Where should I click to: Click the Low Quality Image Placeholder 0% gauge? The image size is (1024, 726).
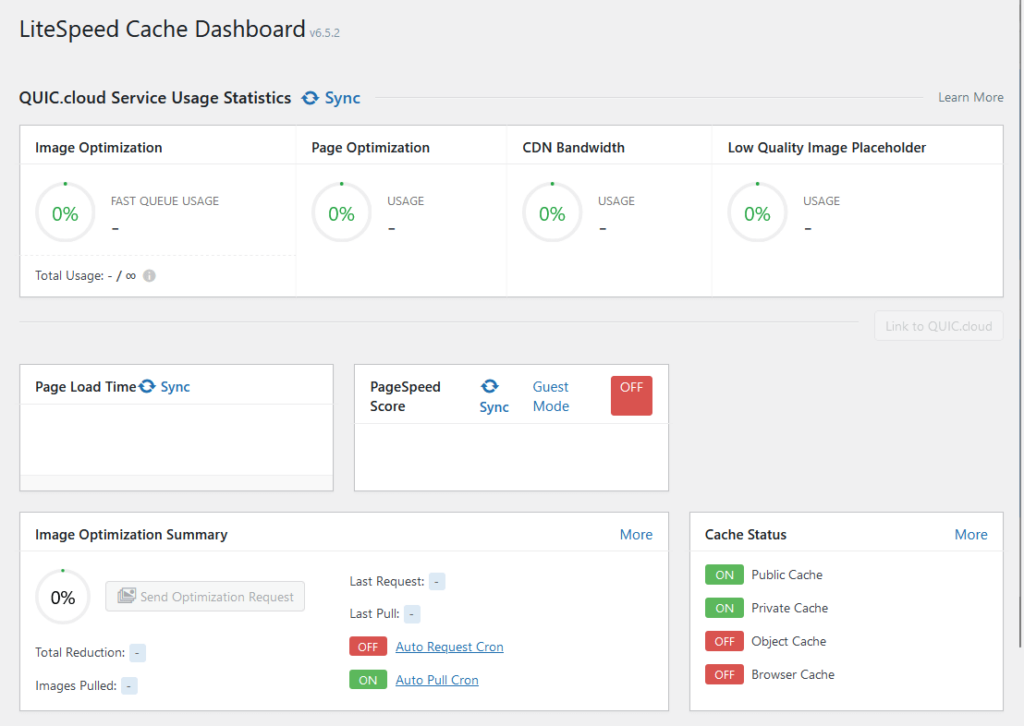(x=758, y=213)
